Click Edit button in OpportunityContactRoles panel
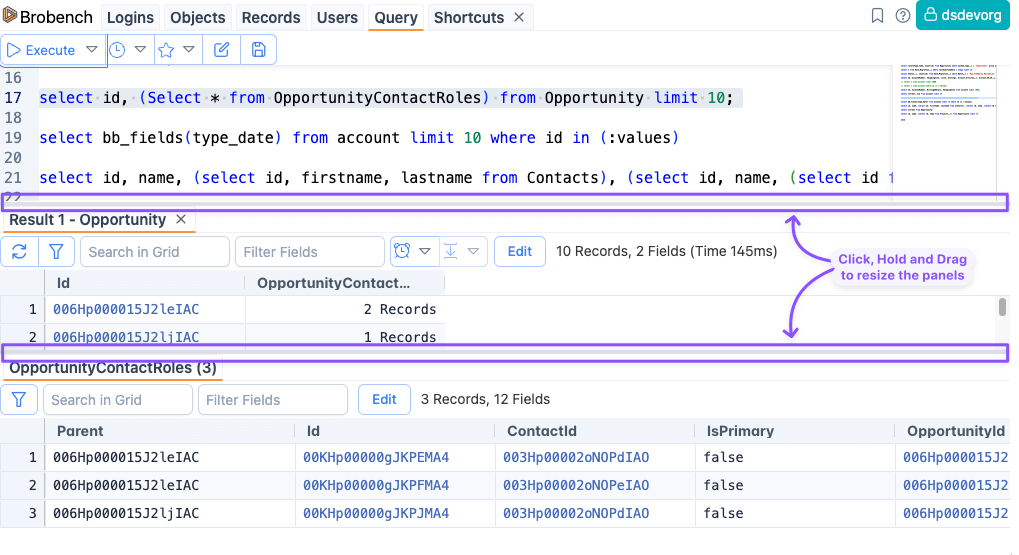The height and width of the screenshot is (555, 1019). click(384, 400)
